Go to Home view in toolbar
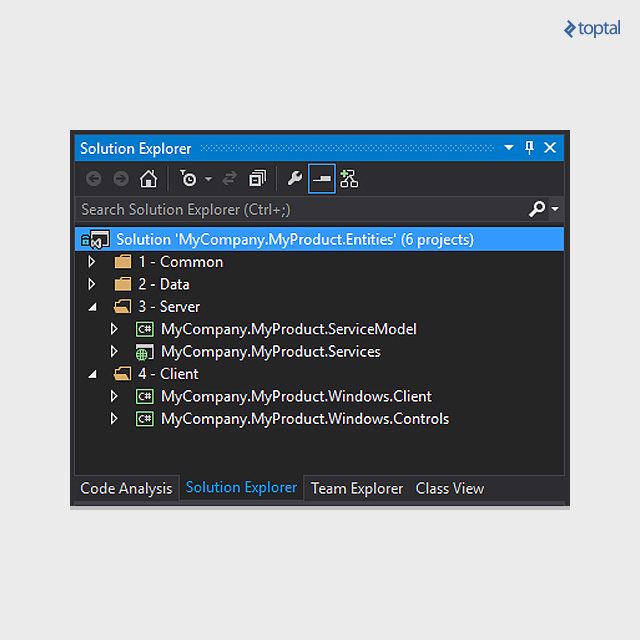The width and height of the screenshot is (640, 640). (x=148, y=179)
